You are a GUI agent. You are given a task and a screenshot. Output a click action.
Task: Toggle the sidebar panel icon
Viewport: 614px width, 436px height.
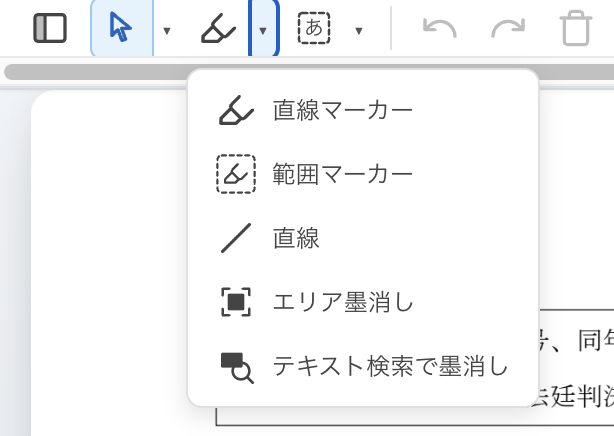click(x=50, y=28)
